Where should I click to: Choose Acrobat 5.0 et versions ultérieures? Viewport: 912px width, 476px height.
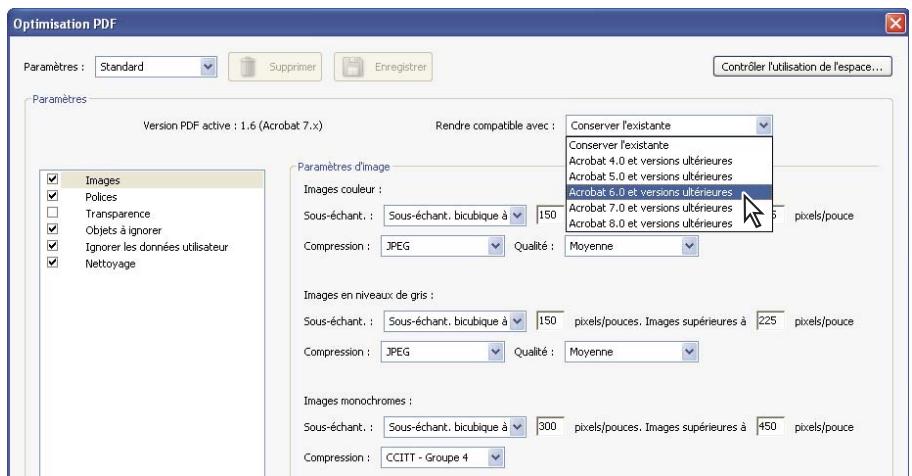(669, 176)
